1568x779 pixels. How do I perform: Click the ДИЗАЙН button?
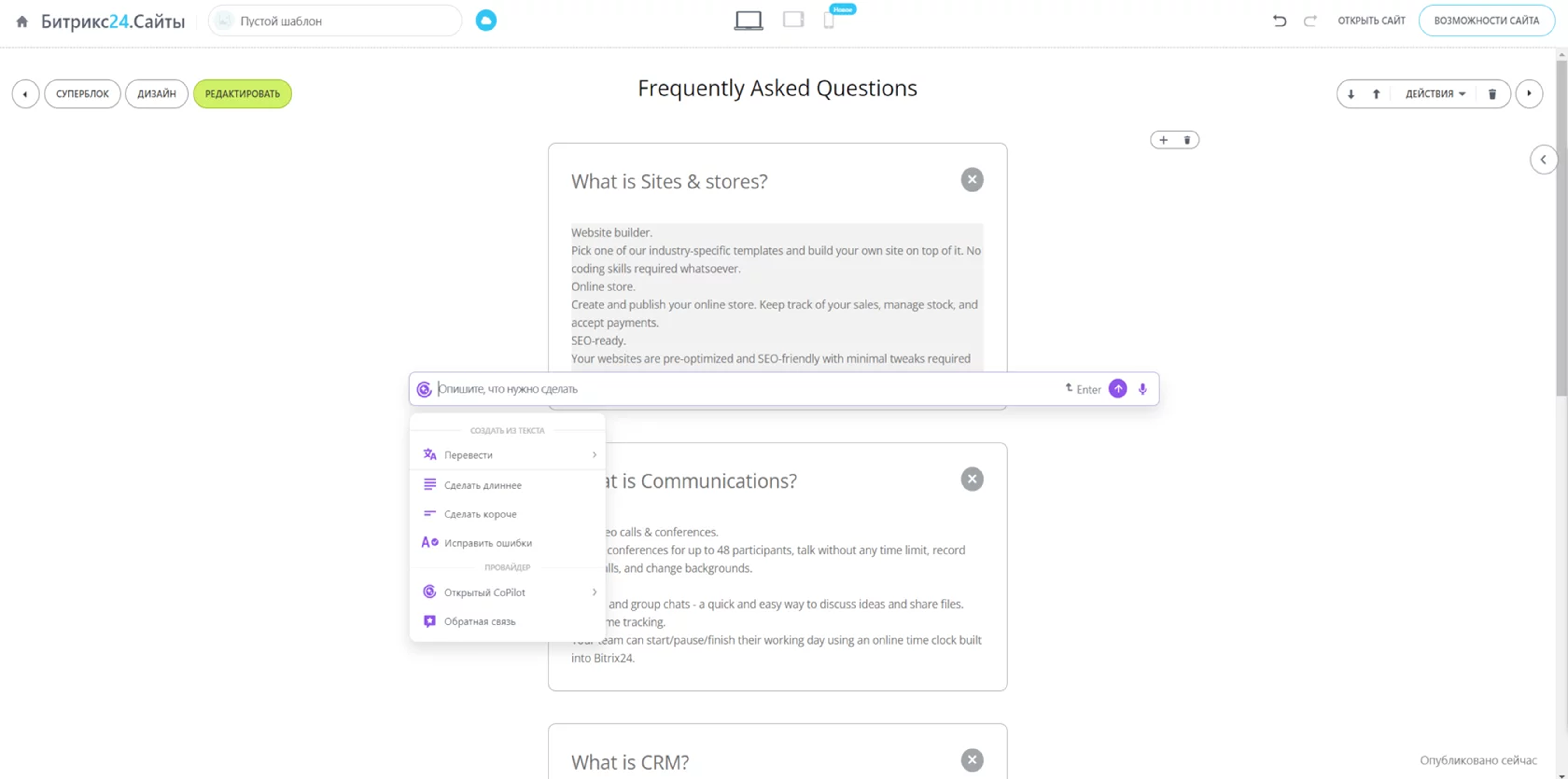click(156, 94)
